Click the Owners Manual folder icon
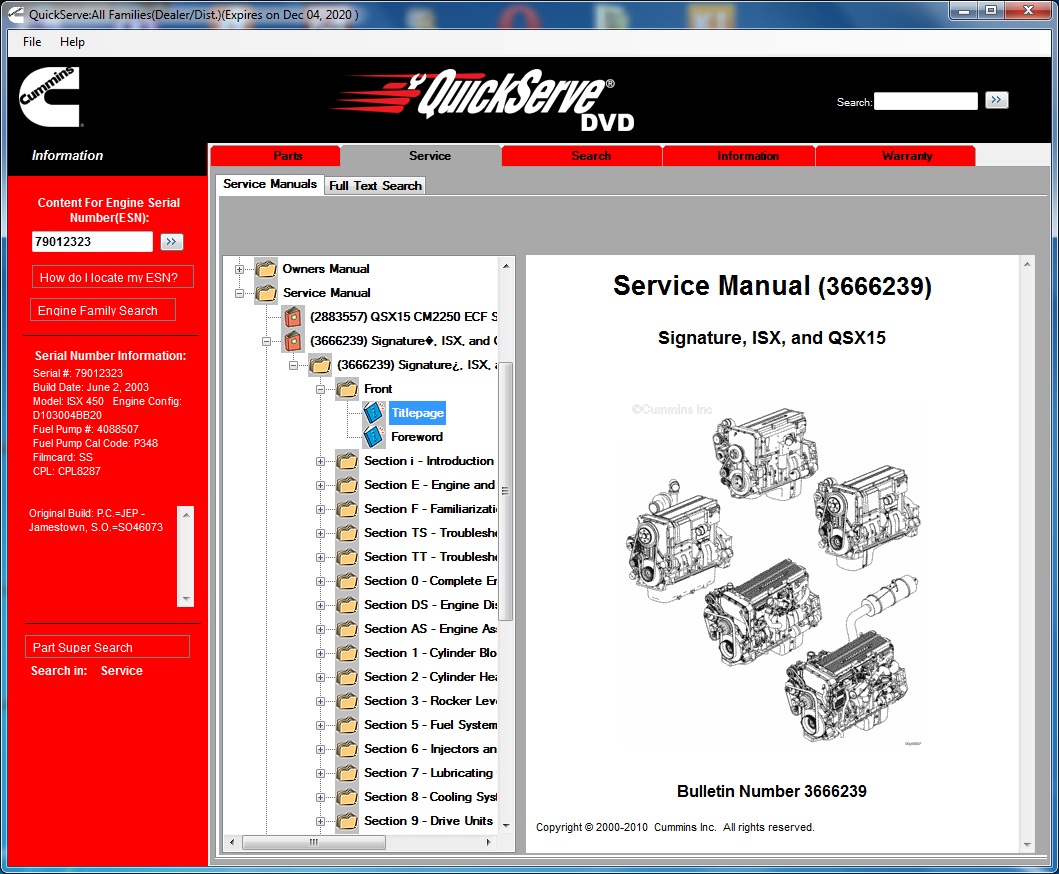This screenshot has height=874, width=1059. click(265, 269)
